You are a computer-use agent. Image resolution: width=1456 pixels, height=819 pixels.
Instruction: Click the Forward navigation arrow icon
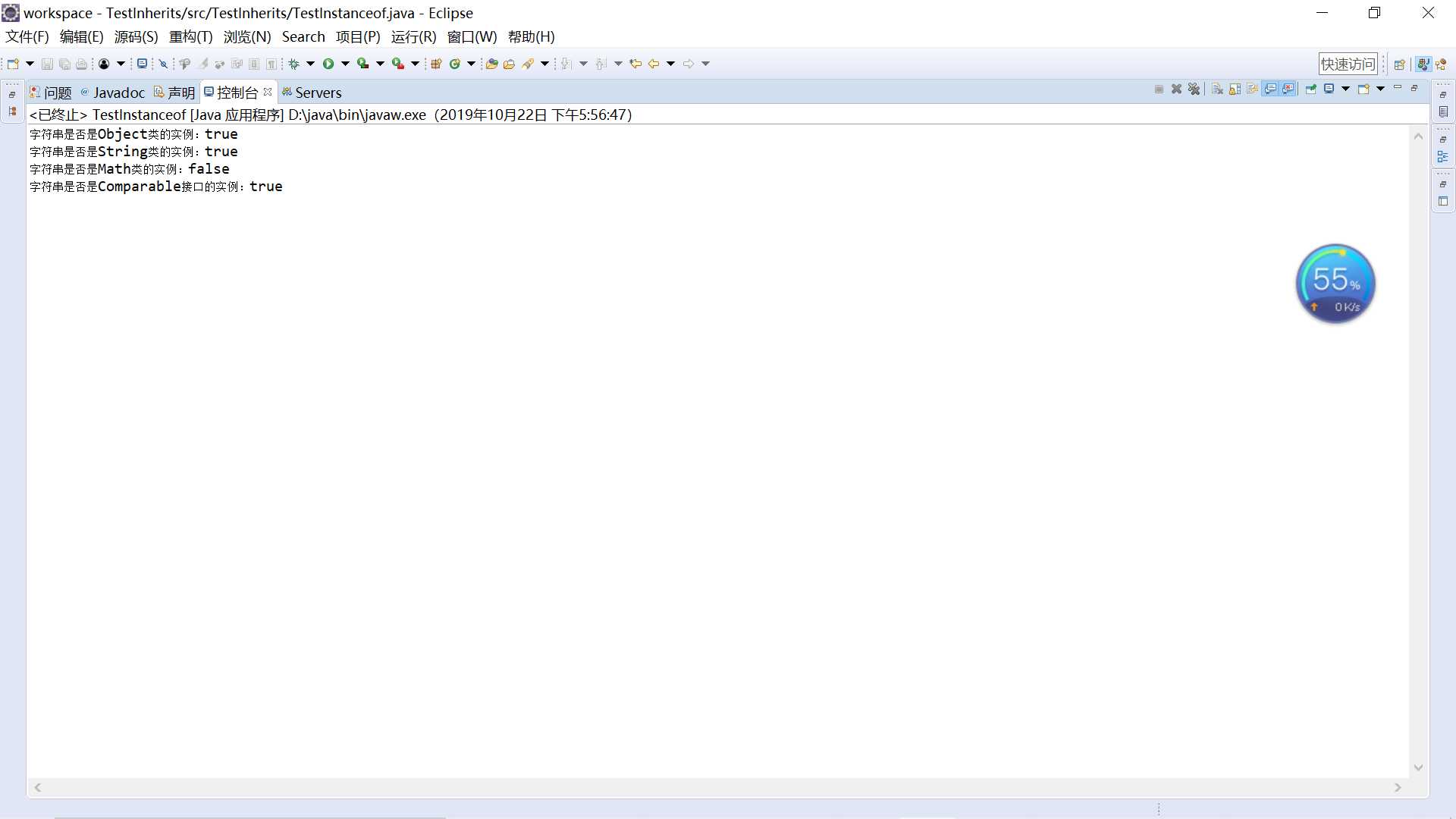(x=689, y=64)
